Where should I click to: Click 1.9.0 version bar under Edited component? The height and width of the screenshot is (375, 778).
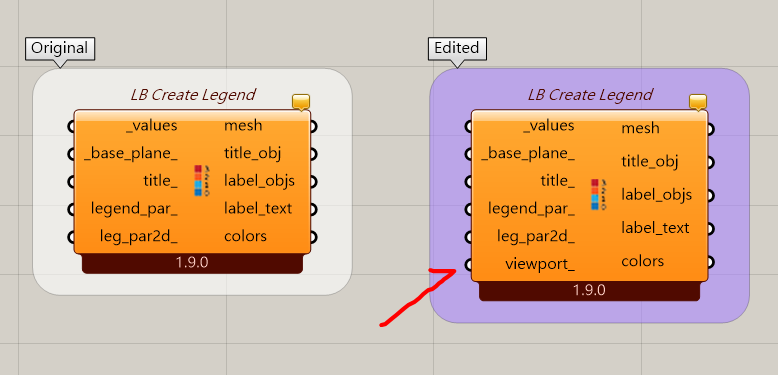[589, 290]
